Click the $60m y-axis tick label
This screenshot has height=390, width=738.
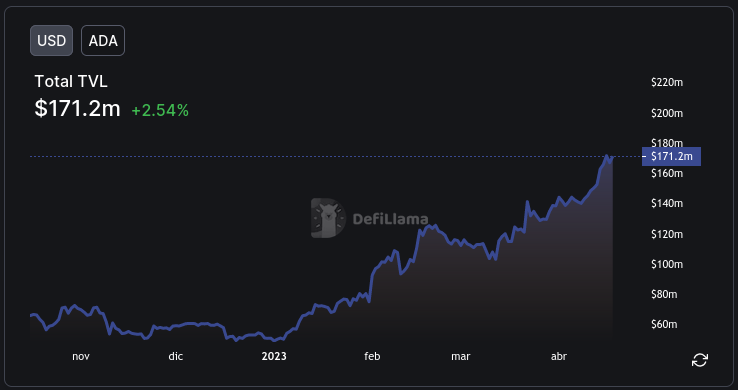click(664, 324)
